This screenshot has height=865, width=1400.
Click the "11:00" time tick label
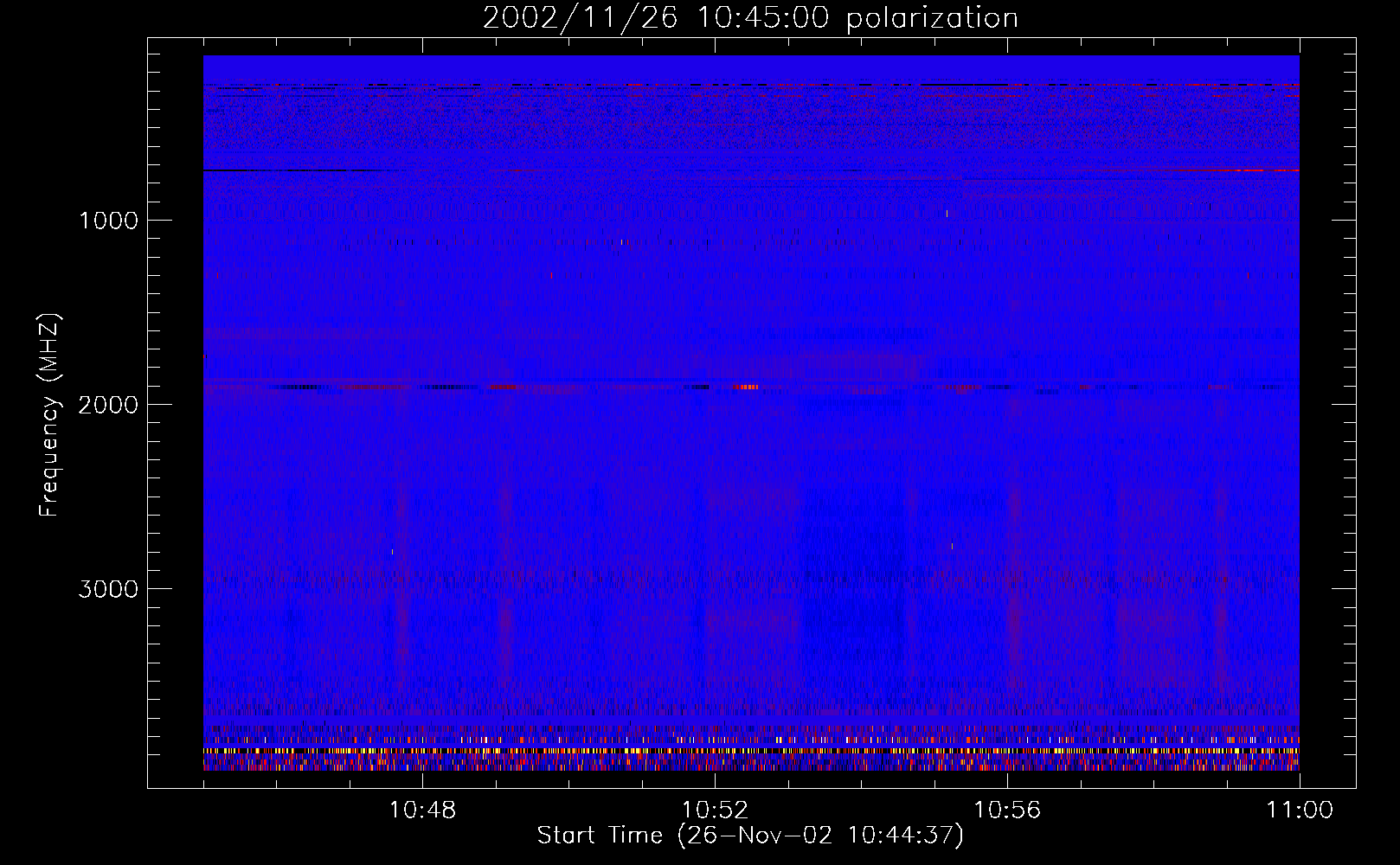click(x=1300, y=811)
